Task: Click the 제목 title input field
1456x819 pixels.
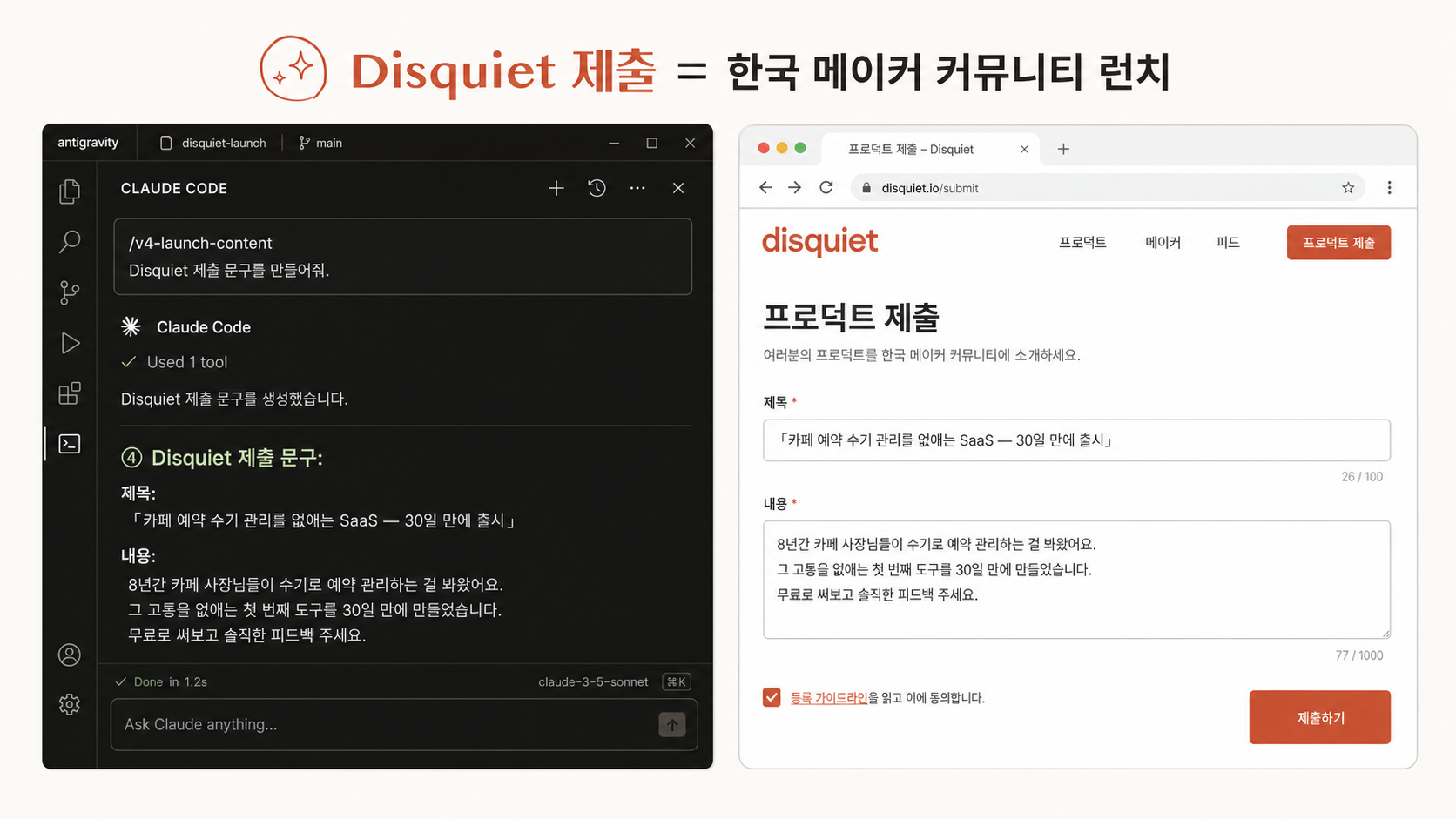Action: tap(1076, 440)
